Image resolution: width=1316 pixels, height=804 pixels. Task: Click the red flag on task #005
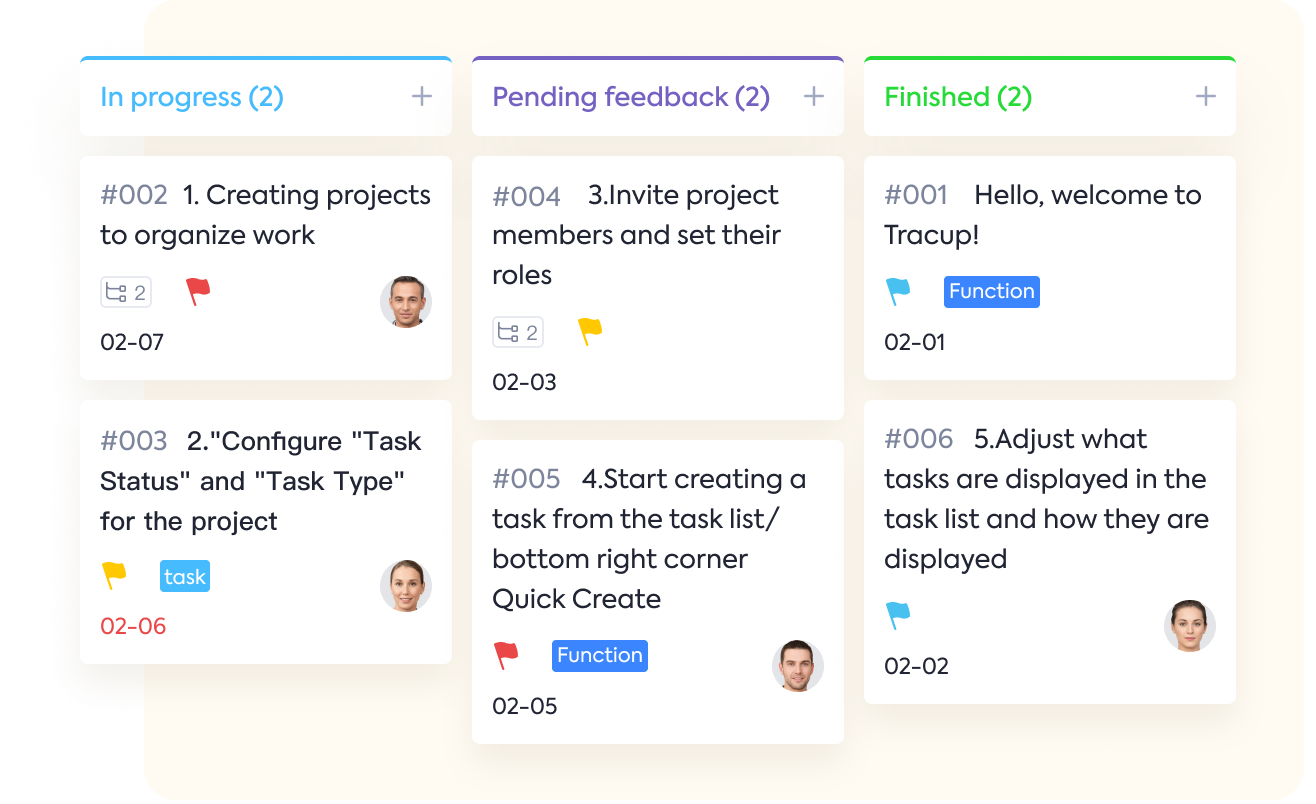click(506, 656)
